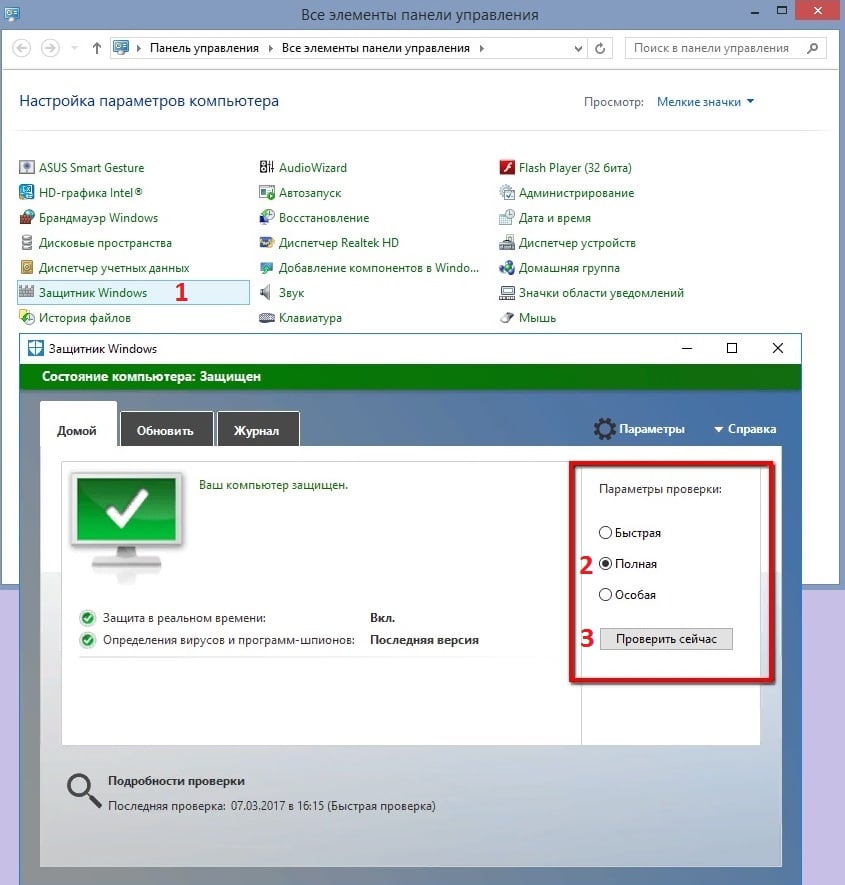Open the Клавиатура icon

[x=266, y=318]
